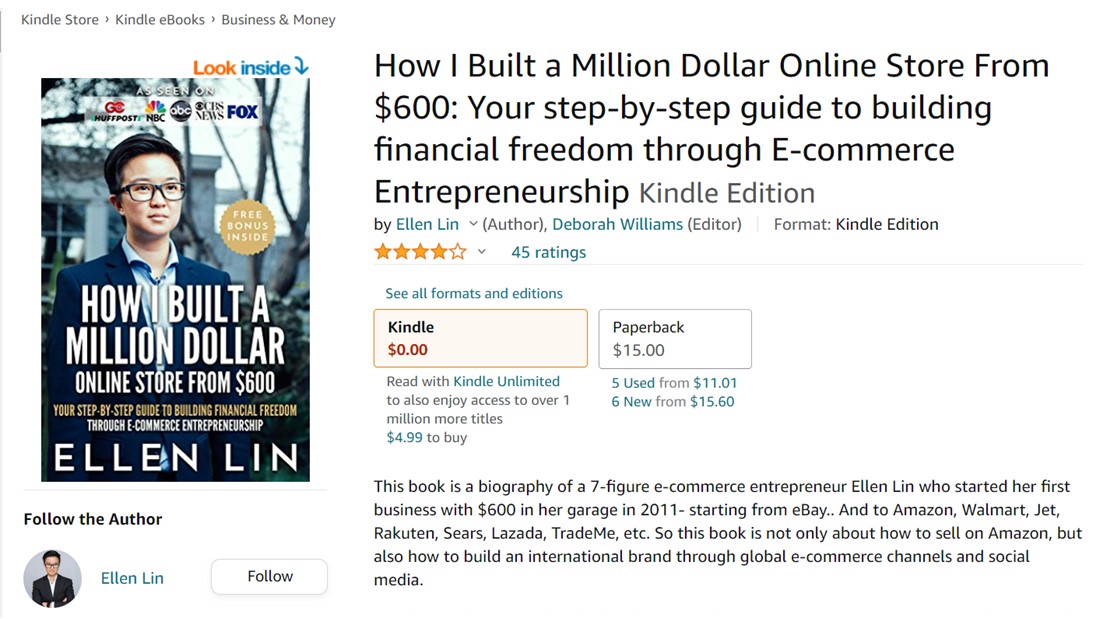Click the Kindle Unlimited link
Screen dimensions: 1100x619
(x=506, y=381)
